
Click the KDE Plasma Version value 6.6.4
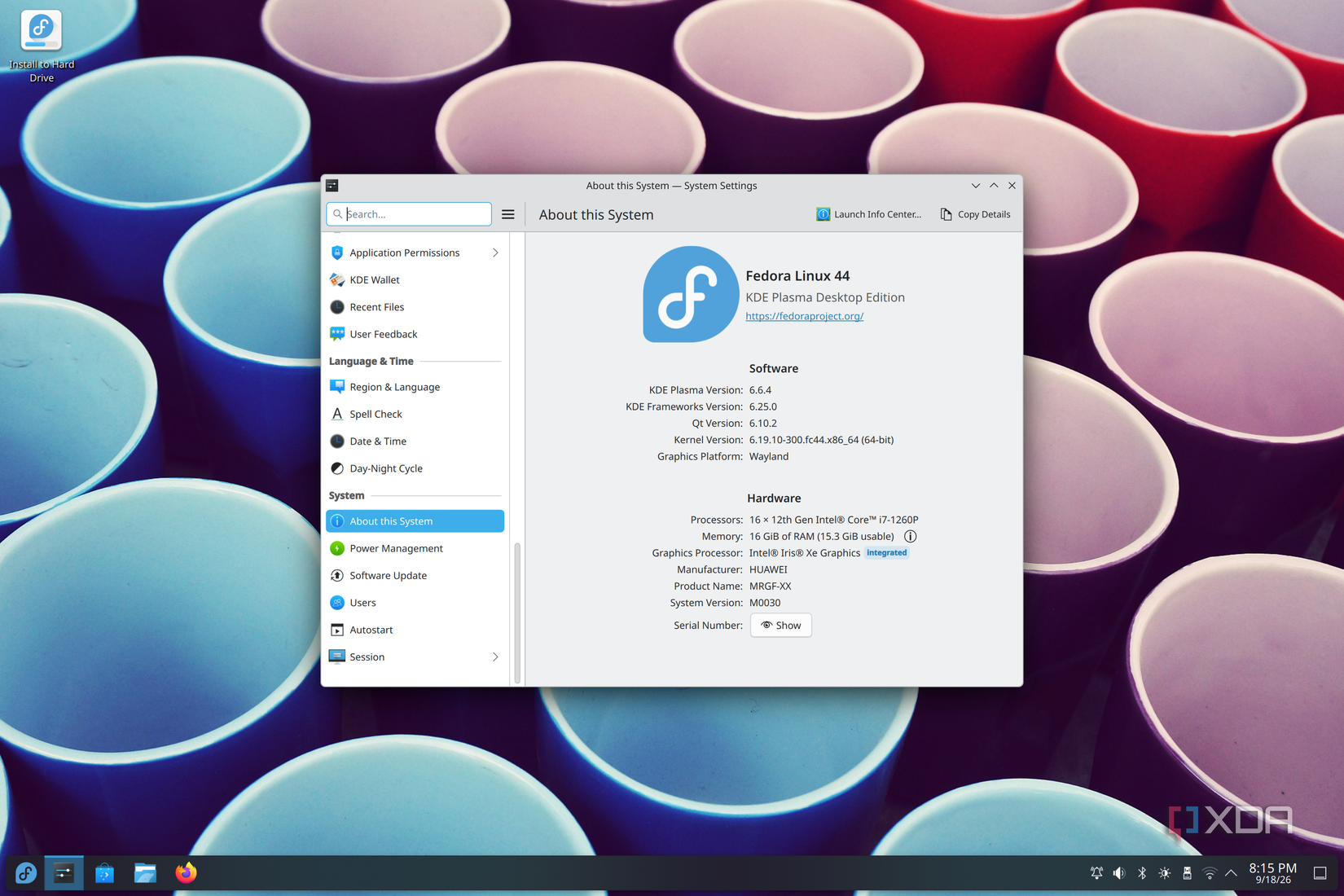click(x=760, y=390)
